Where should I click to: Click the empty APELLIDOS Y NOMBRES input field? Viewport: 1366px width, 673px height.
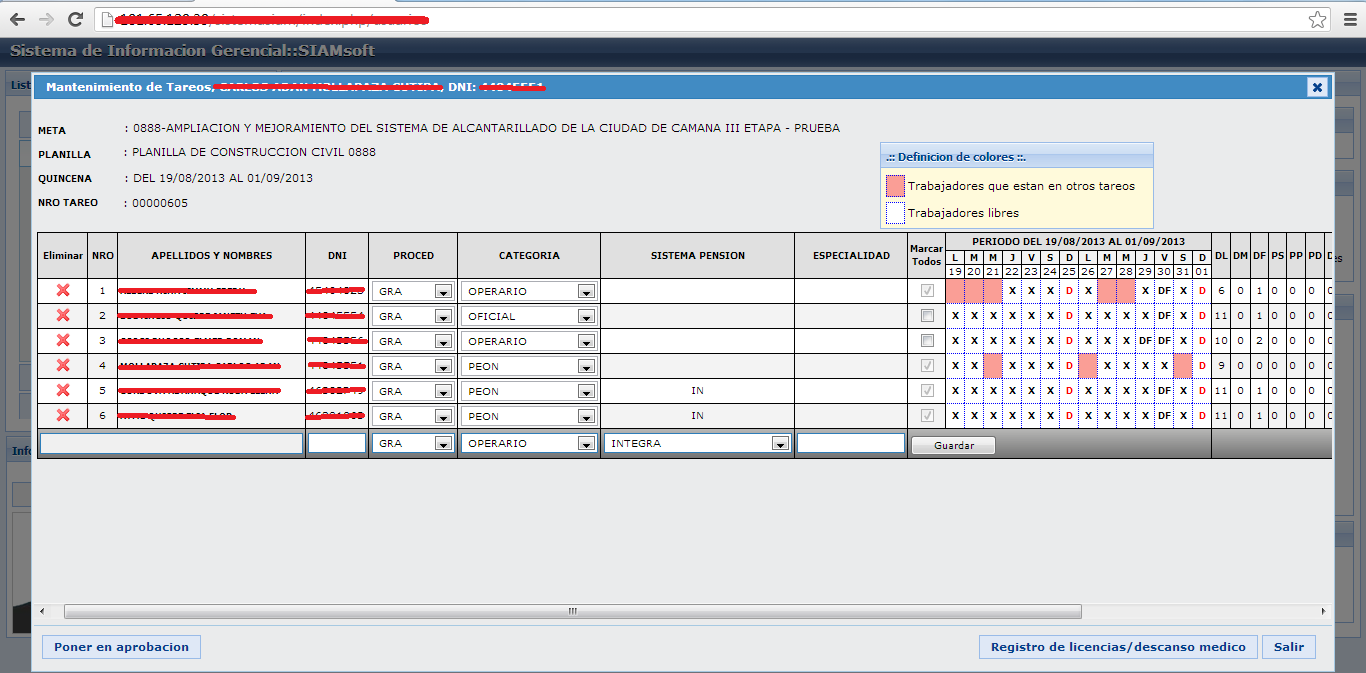click(170, 443)
